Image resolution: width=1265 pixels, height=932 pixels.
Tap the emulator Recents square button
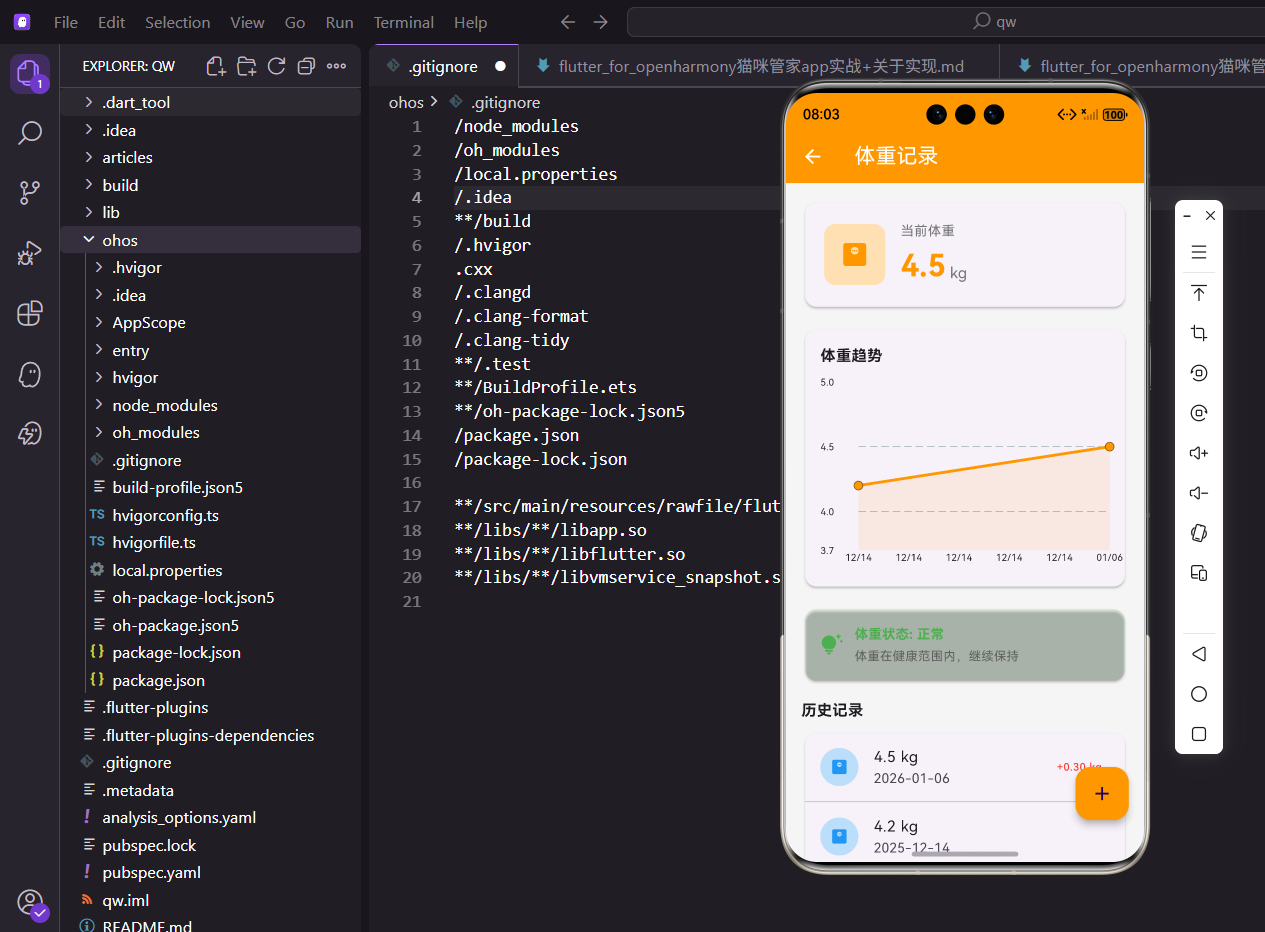pyautogui.click(x=1199, y=734)
